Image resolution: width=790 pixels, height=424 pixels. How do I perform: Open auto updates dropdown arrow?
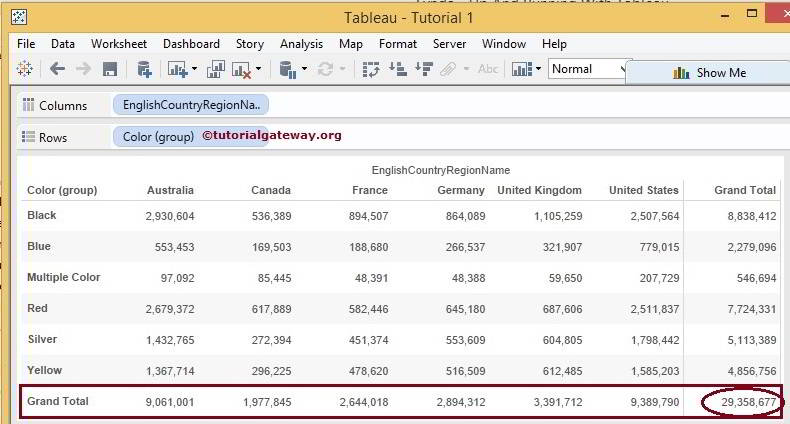304,68
